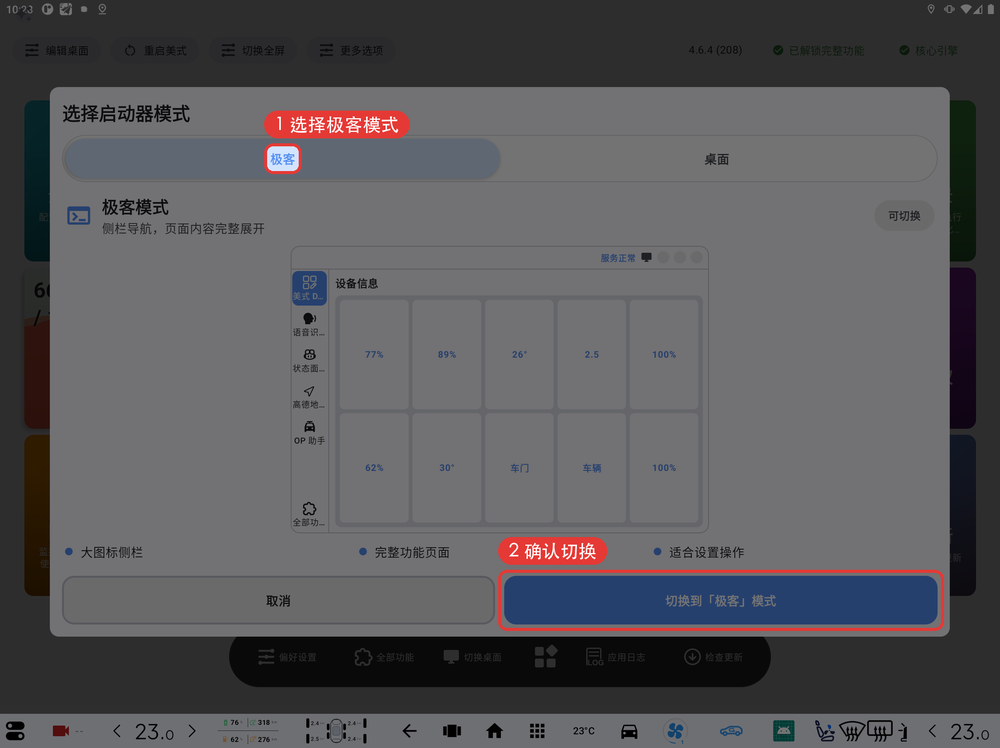Click the blue fan icon
Viewport: 1000px width, 748px height.
(x=675, y=731)
